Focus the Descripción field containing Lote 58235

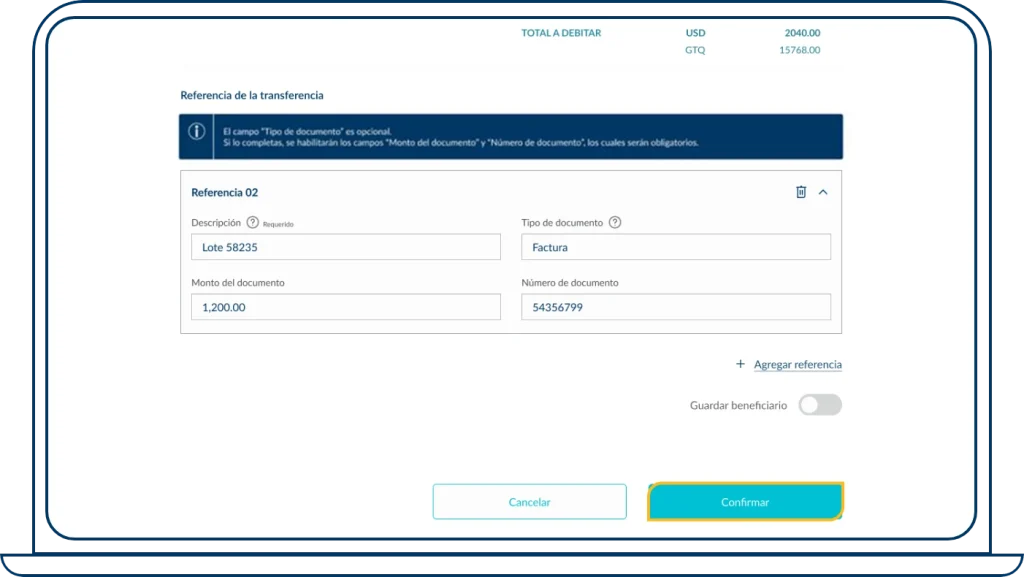click(x=345, y=247)
